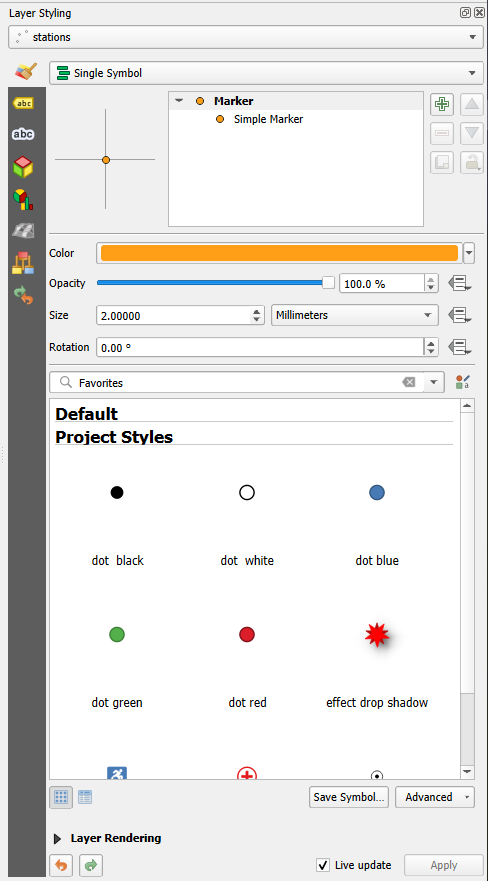Click in the Size value field
488x881 pixels.
[174, 315]
